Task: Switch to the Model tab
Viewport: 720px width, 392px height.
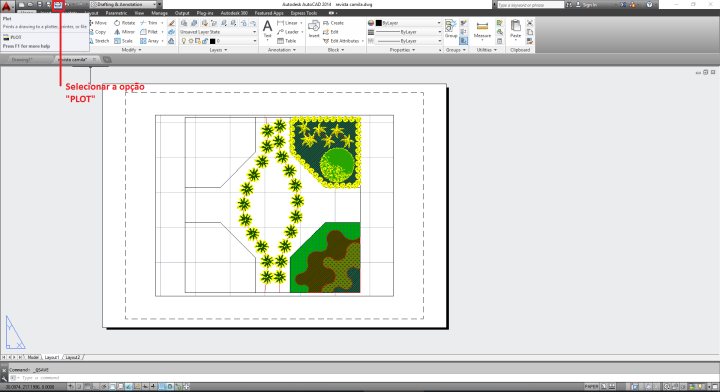Action: pos(33,357)
